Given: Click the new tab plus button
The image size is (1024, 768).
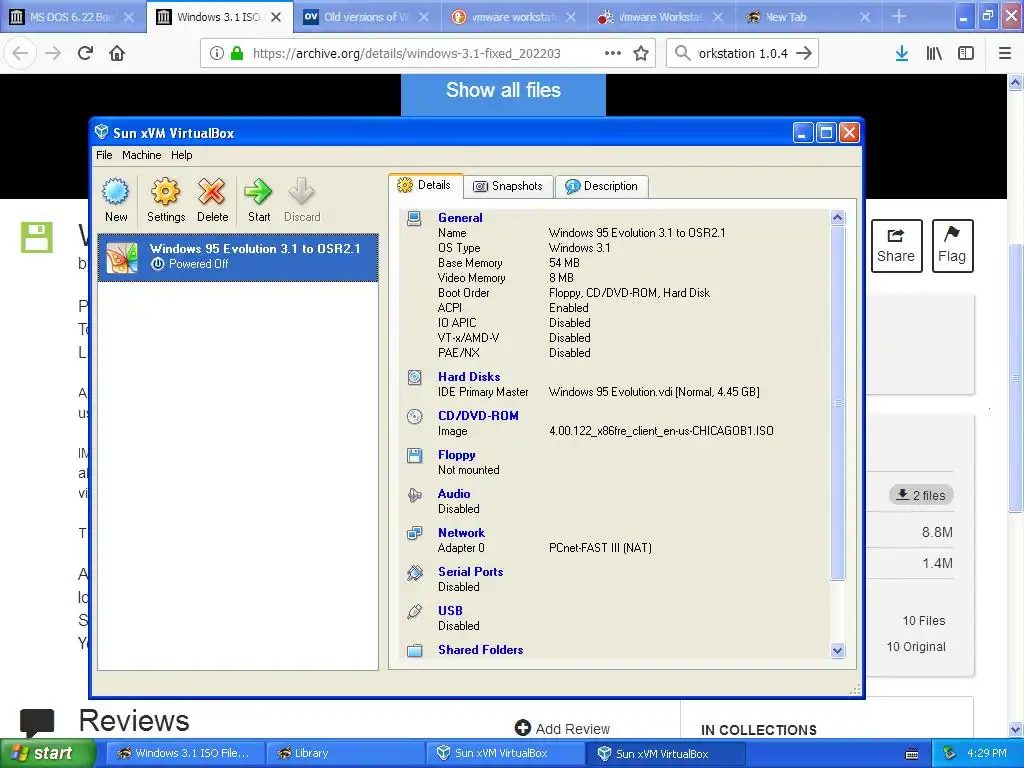Looking at the screenshot, I should click(899, 16).
